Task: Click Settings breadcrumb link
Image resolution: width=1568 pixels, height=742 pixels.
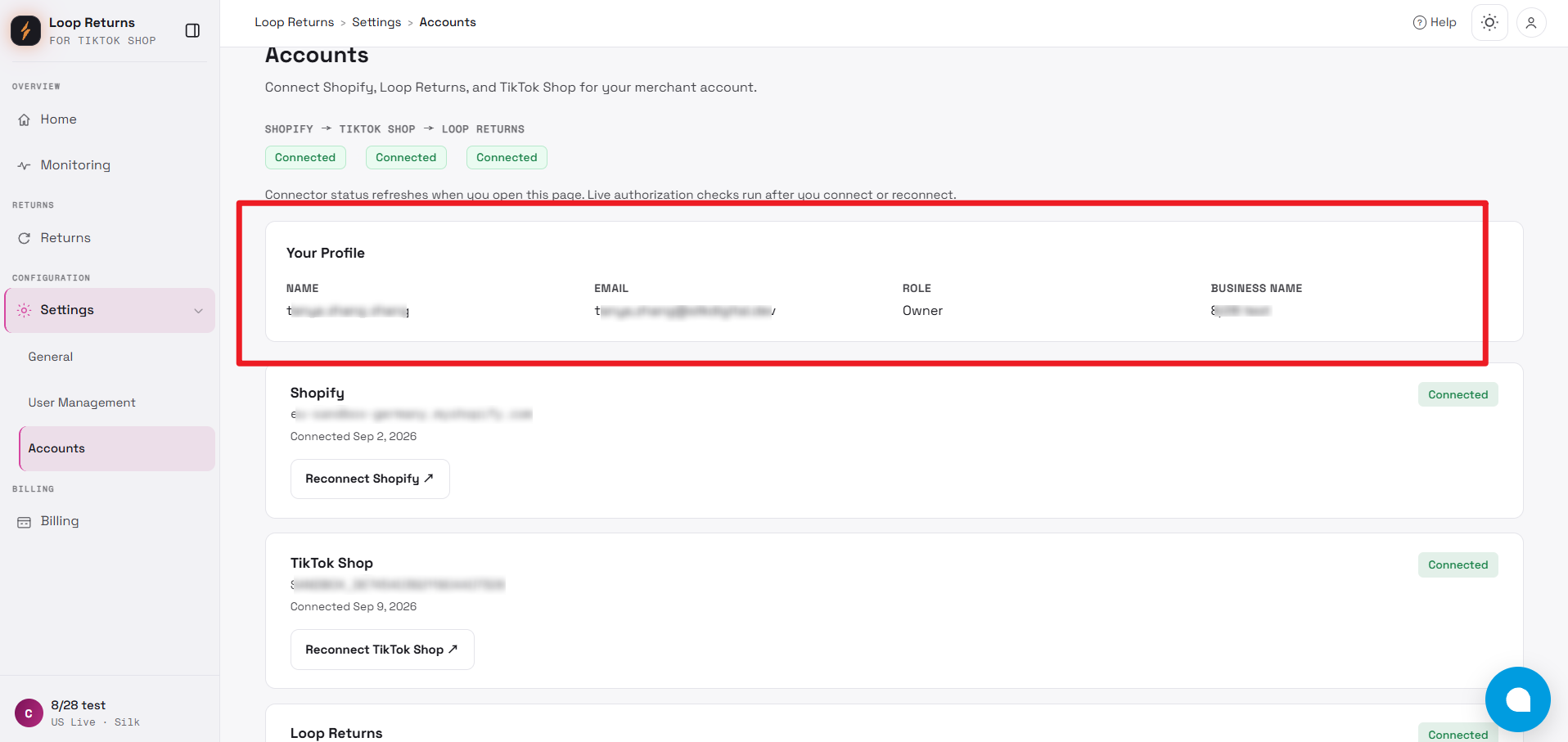Action: pos(376,22)
